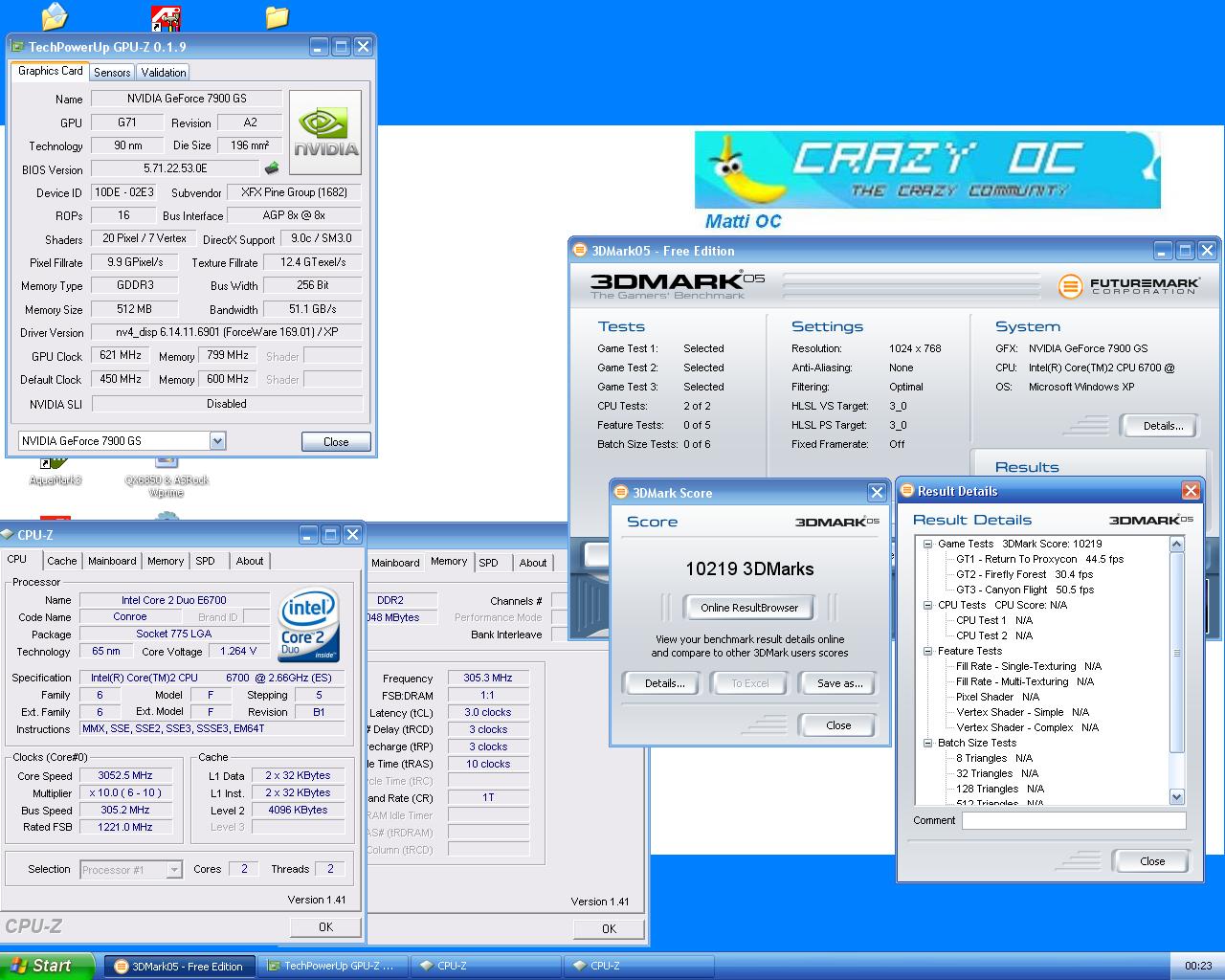Open the graphics card selection dropdown in GPU-Z
Viewport: 1225px width, 980px height.
coord(217,441)
